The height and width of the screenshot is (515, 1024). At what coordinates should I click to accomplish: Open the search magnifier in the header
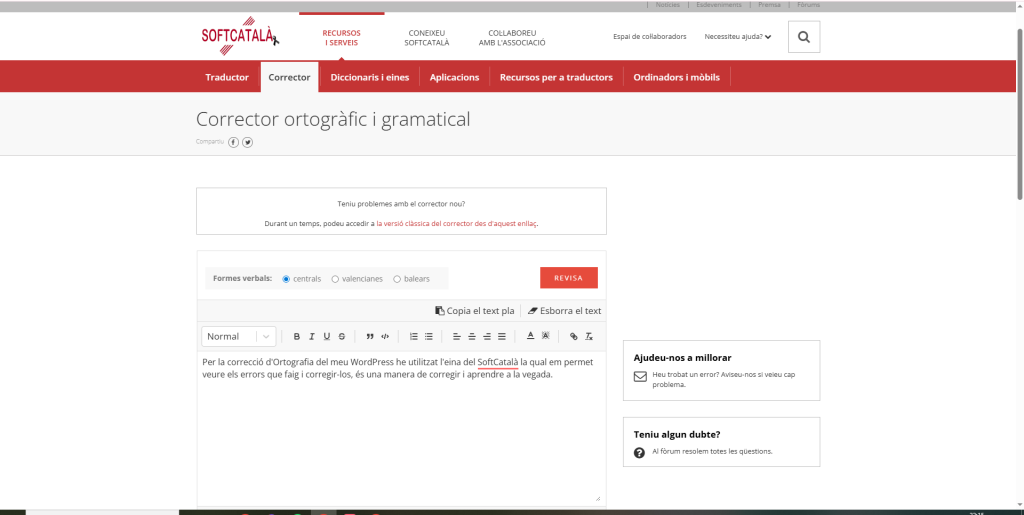[x=803, y=37]
